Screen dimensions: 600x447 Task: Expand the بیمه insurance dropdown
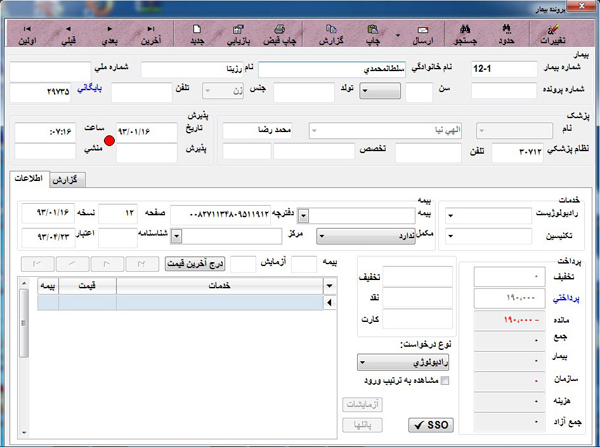coord(303,216)
